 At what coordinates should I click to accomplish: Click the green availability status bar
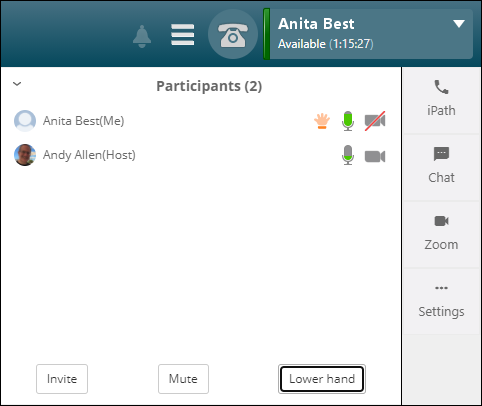(x=266, y=34)
